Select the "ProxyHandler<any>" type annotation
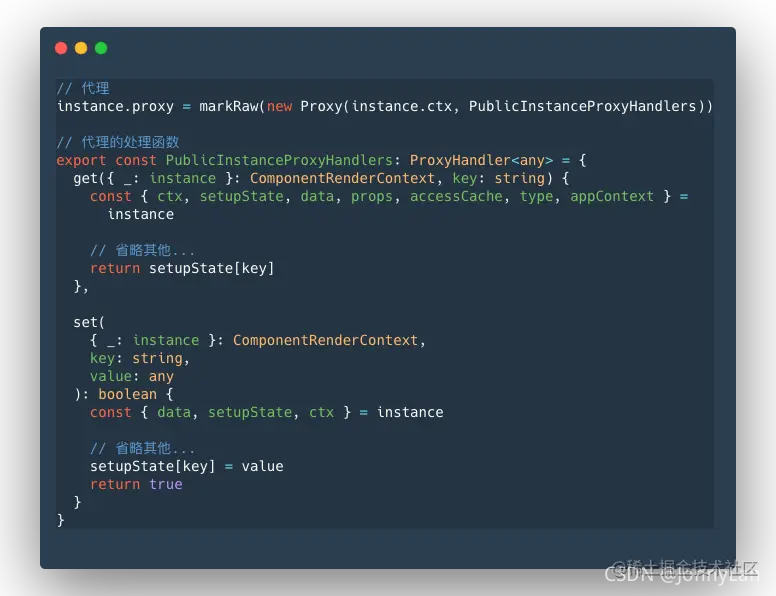This screenshot has height=596, width=776. [x=481, y=160]
